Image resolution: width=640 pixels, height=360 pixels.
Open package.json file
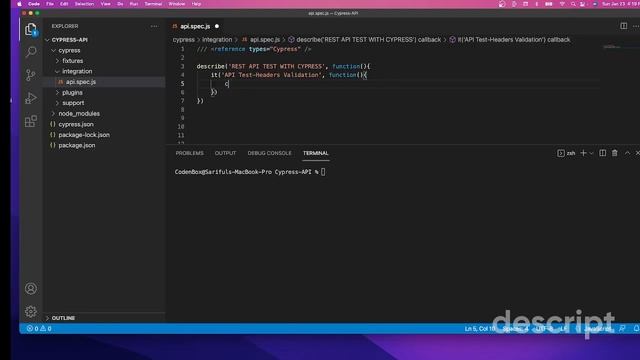(77, 146)
